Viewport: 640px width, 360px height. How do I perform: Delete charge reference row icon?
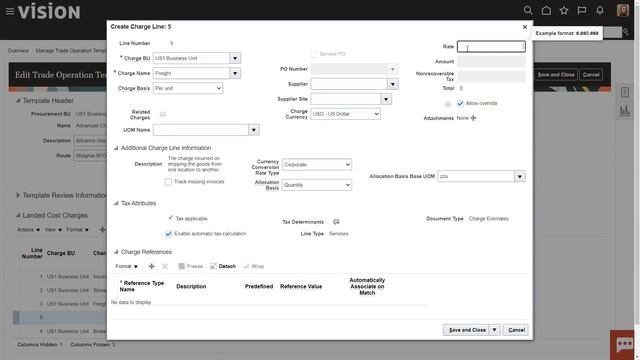(165, 266)
